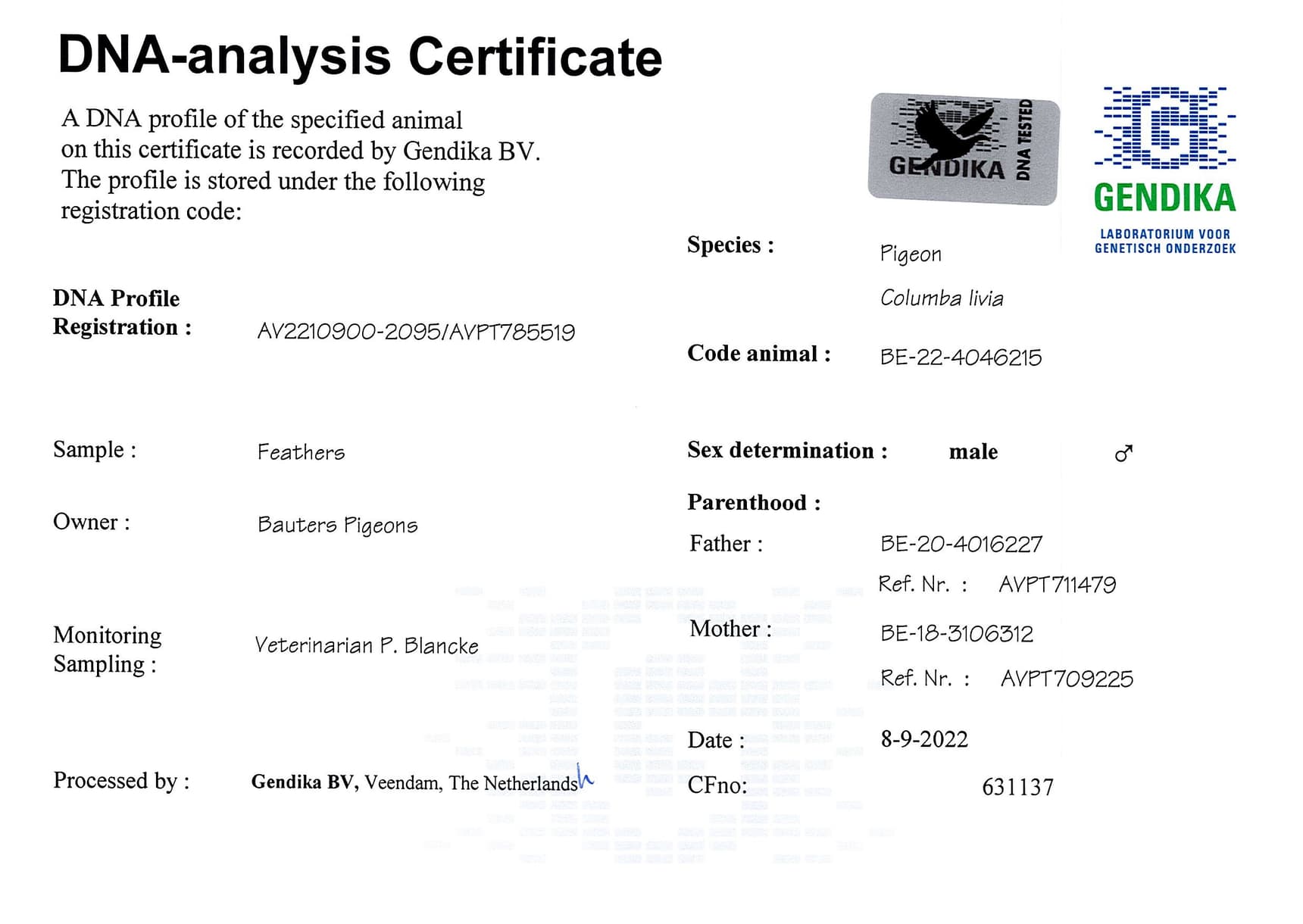
Task: Click the blue Gendika laboratory logo
Action: point(1164,127)
